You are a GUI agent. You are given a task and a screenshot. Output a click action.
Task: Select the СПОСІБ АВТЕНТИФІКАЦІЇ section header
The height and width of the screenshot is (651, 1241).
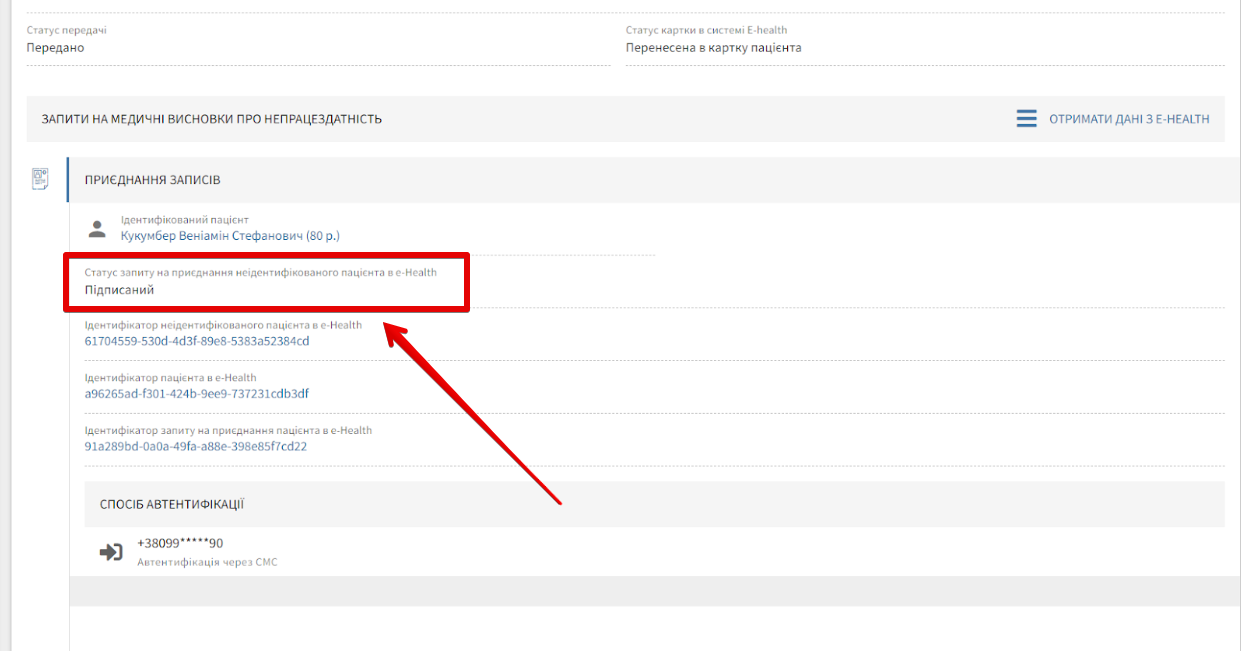pyautogui.click(x=171, y=504)
